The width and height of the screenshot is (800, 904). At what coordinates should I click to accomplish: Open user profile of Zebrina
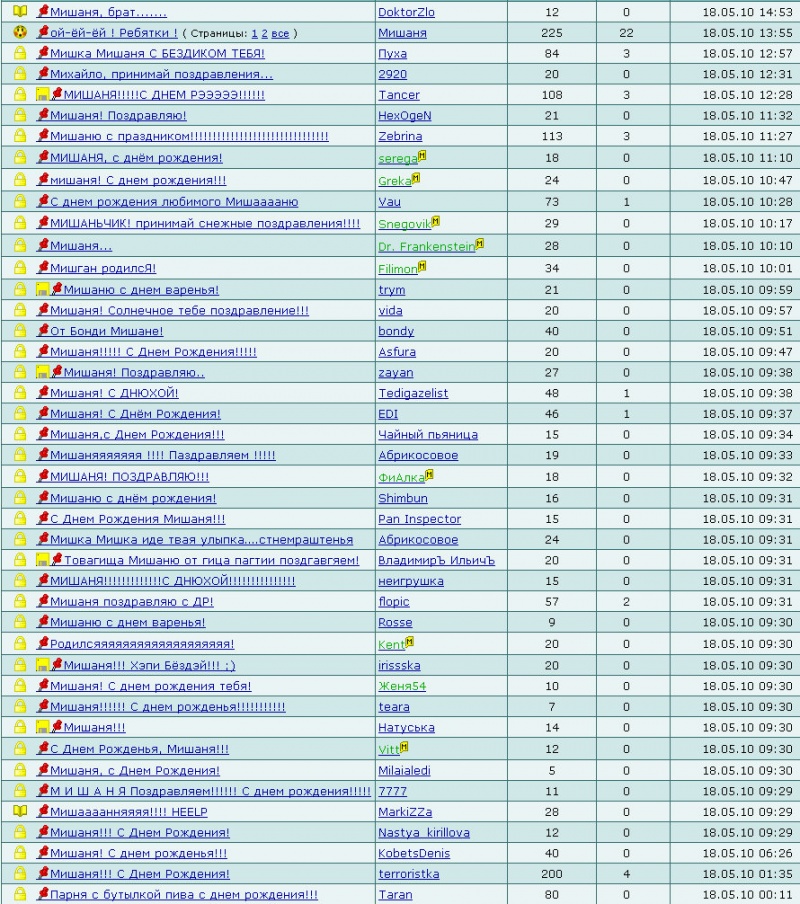coord(400,137)
